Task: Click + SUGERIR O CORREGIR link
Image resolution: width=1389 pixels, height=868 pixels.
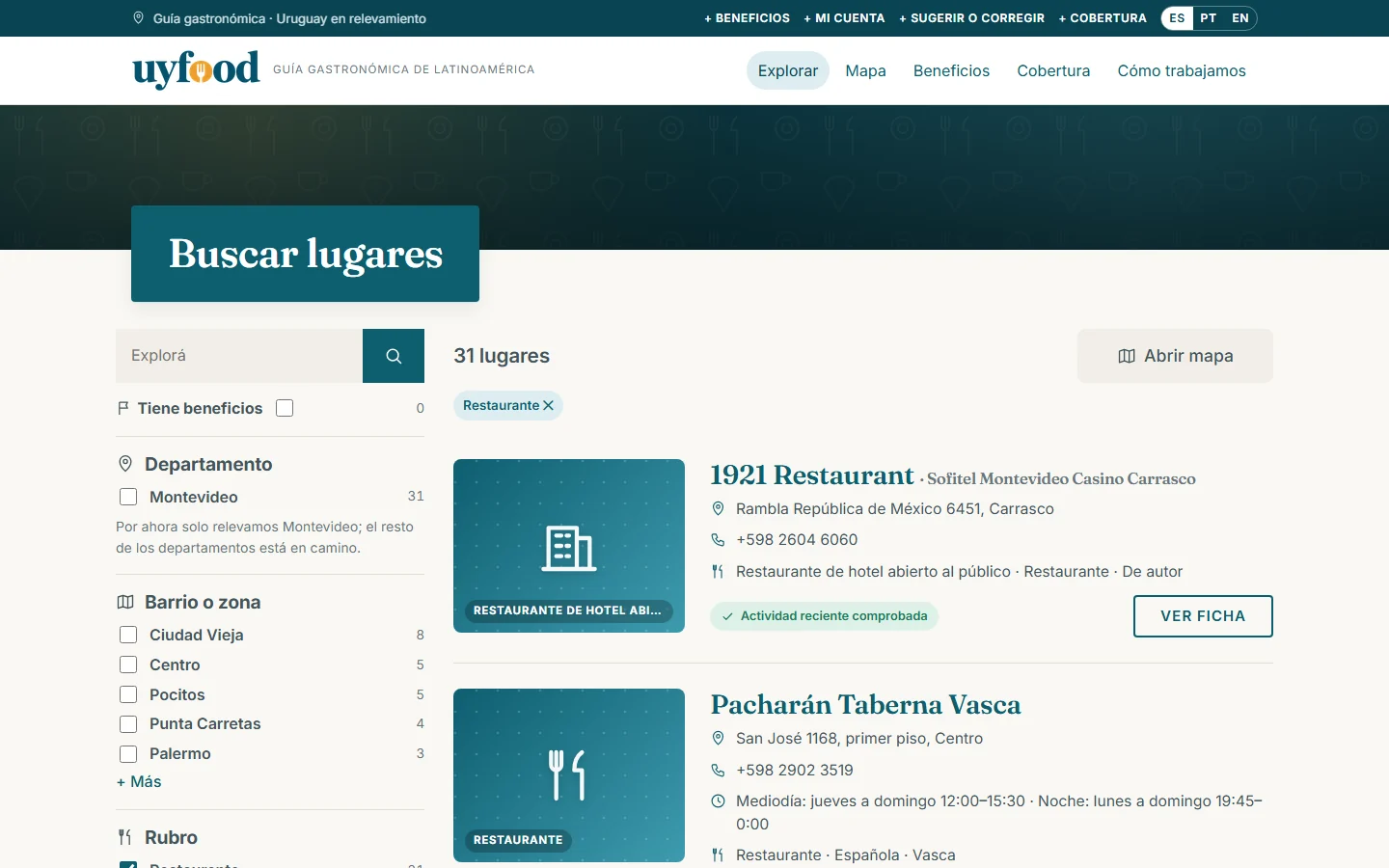Action: click(971, 18)
